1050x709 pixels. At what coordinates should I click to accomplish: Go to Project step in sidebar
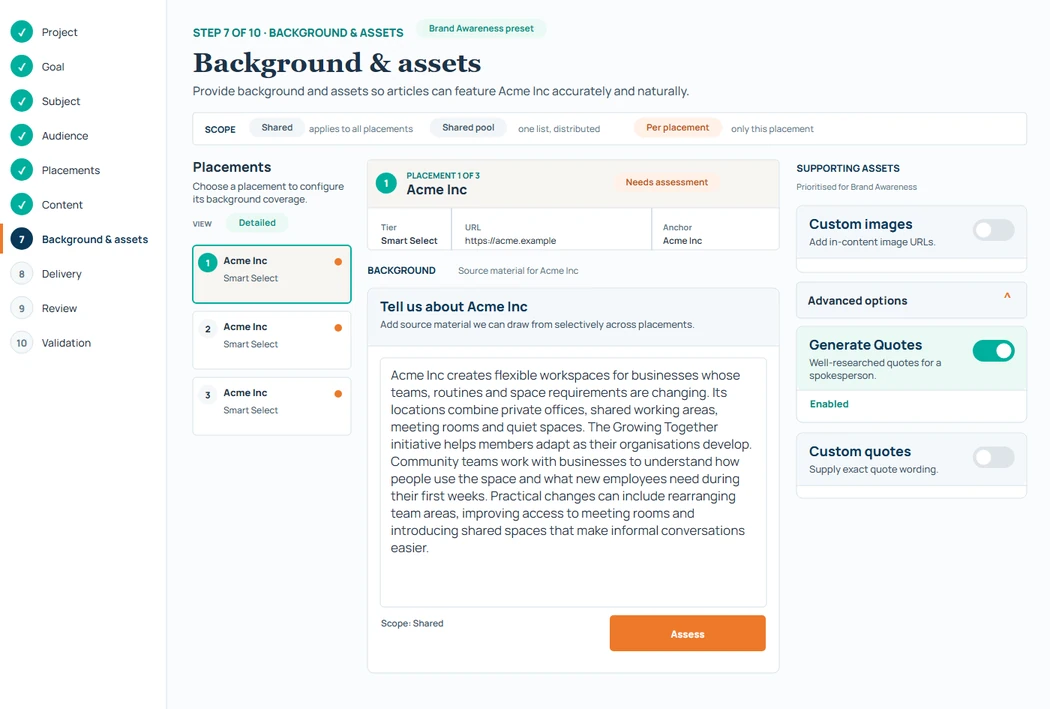coord(59,32)
